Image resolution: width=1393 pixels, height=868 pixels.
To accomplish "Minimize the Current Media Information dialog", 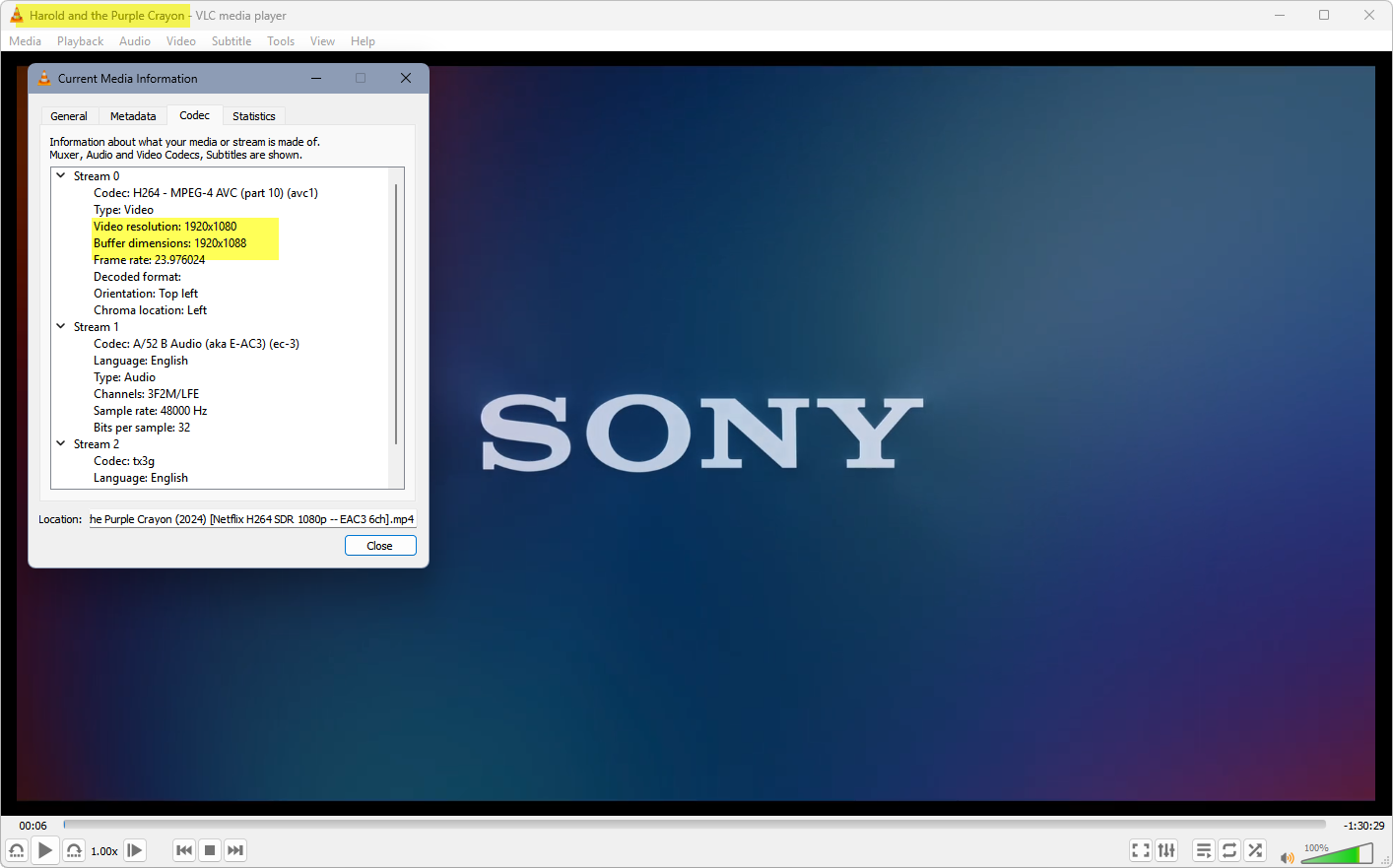I will tap(316, 79).
